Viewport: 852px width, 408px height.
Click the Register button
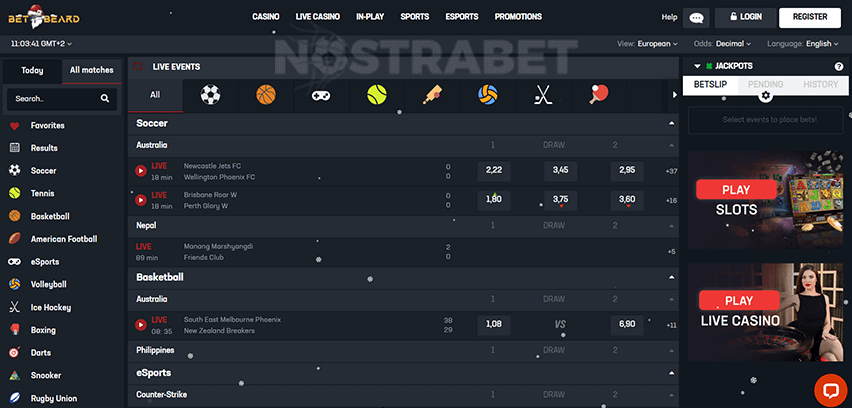[810, 17]
